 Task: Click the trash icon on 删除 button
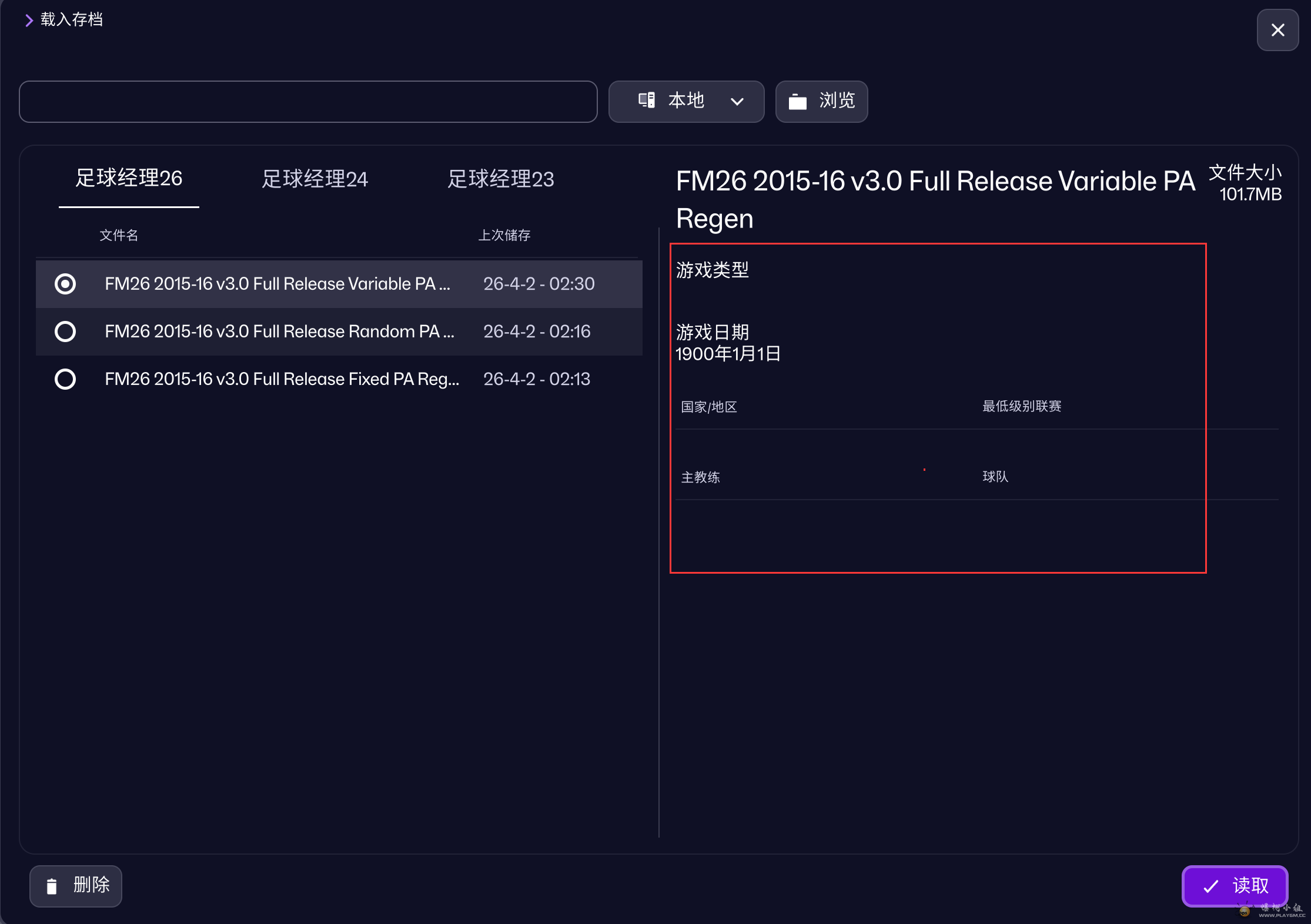(52, 886)
